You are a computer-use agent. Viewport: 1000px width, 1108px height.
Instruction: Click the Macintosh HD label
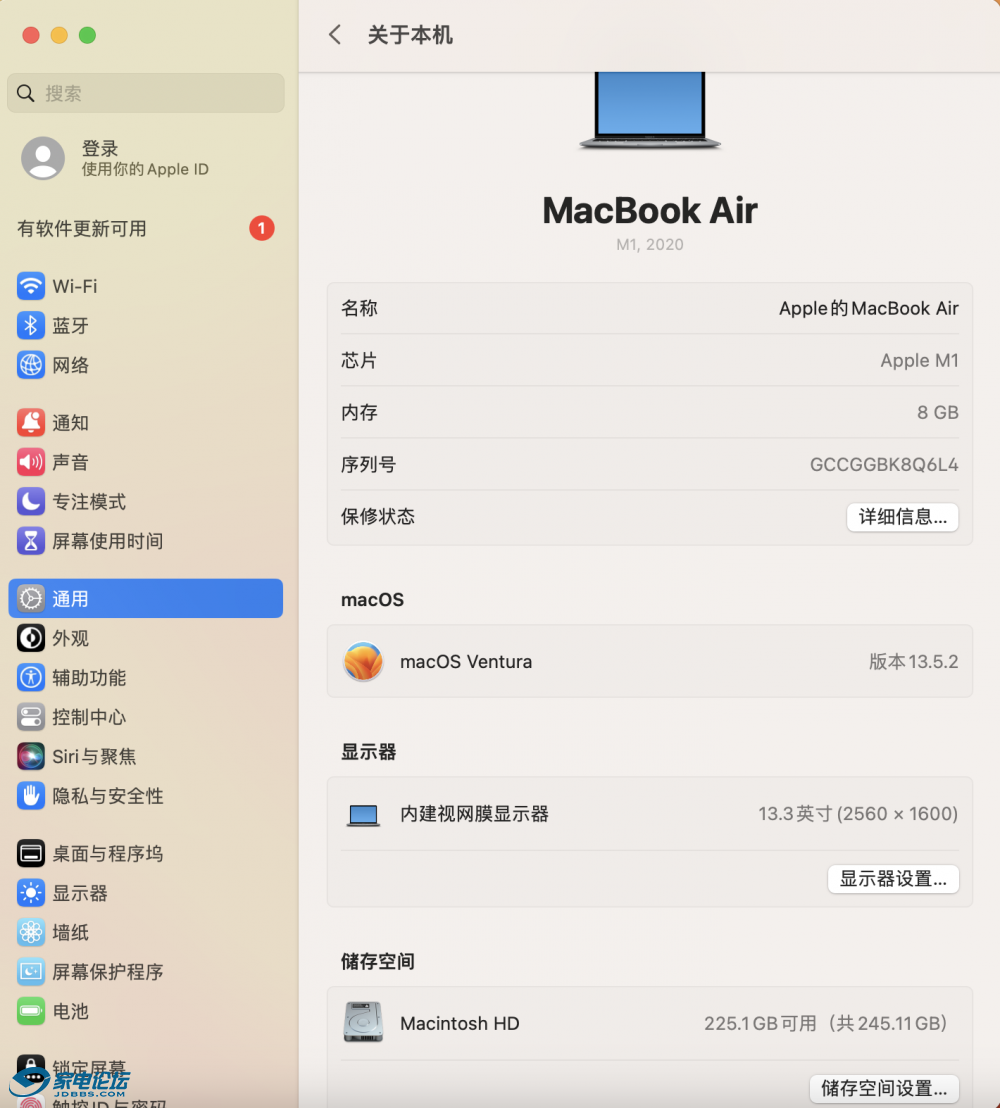point(459,1023)
